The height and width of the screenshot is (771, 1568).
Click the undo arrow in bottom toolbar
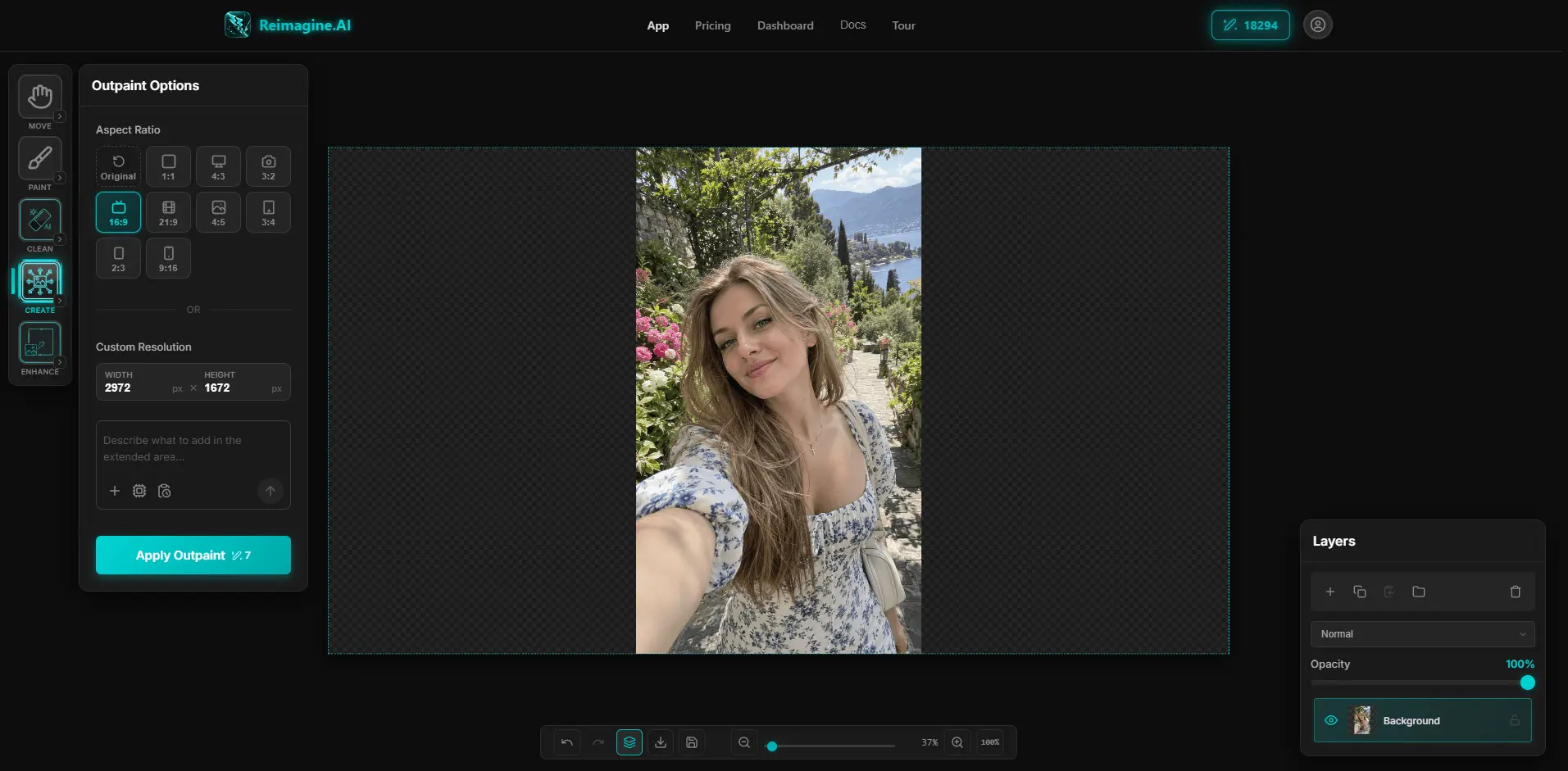point(567,742)
